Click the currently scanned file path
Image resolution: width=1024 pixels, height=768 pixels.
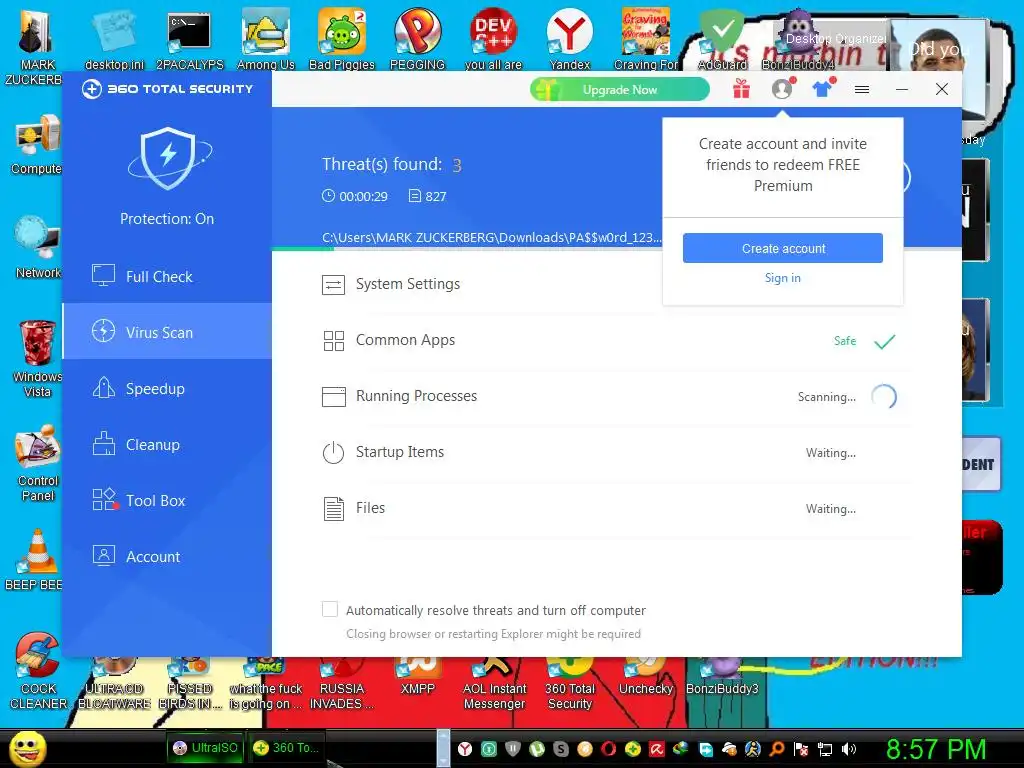point(491,237)
